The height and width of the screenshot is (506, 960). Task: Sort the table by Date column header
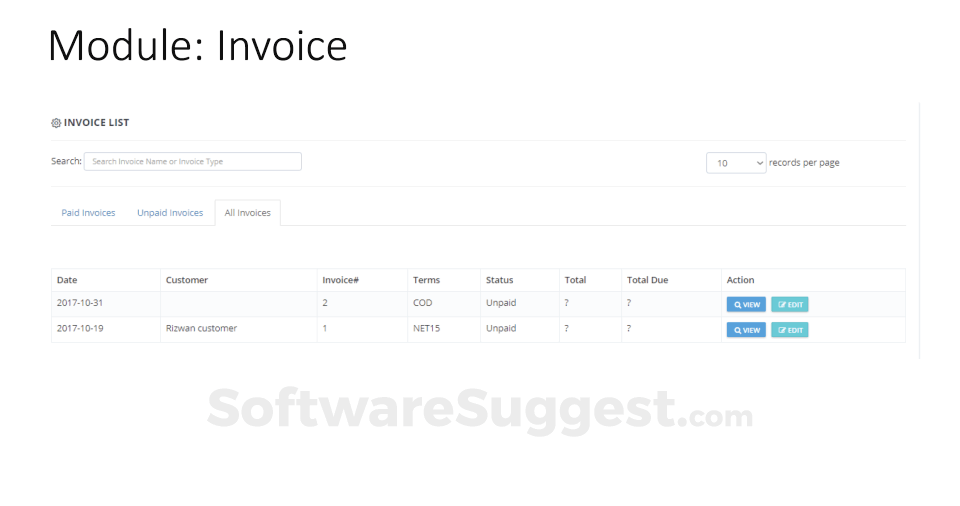coord(67,280)
